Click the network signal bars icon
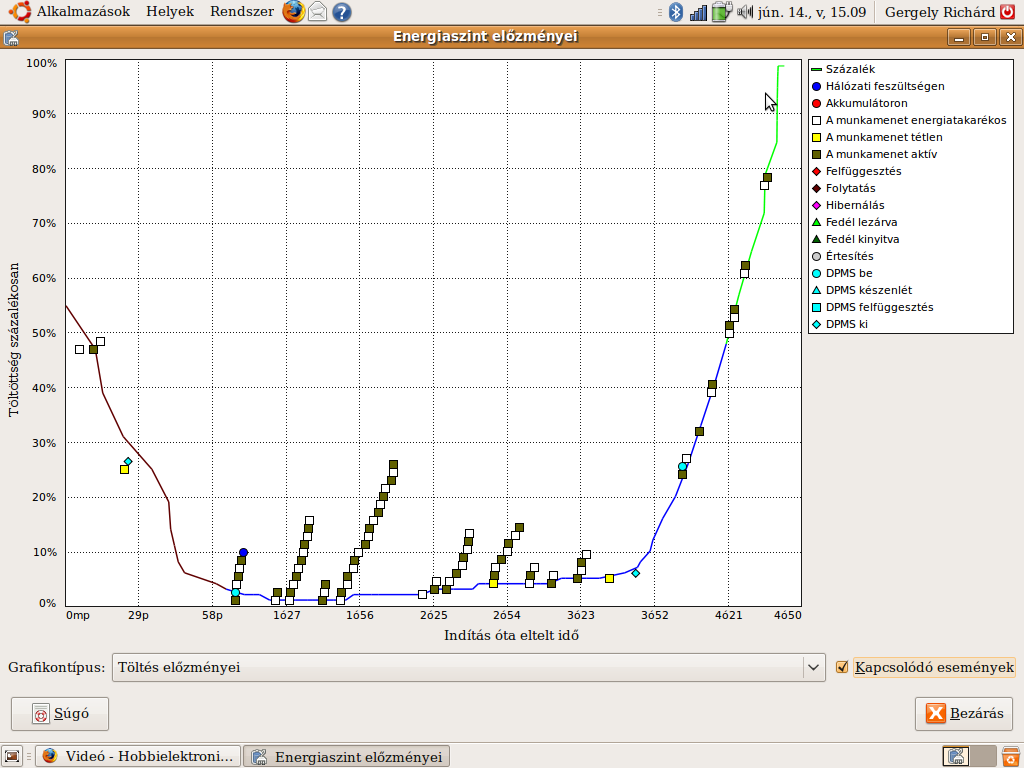1024x768 pixels. pos(698,12)
